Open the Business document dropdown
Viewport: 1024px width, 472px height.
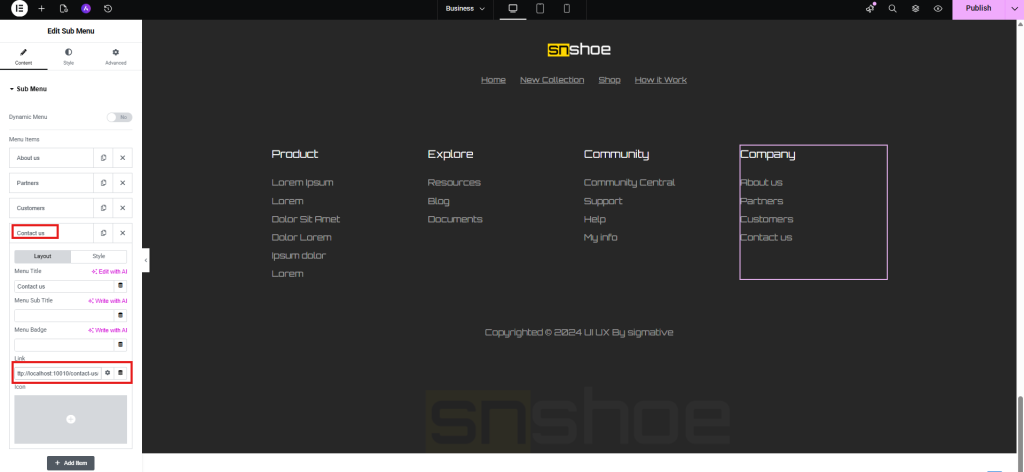tap(465, 8)
